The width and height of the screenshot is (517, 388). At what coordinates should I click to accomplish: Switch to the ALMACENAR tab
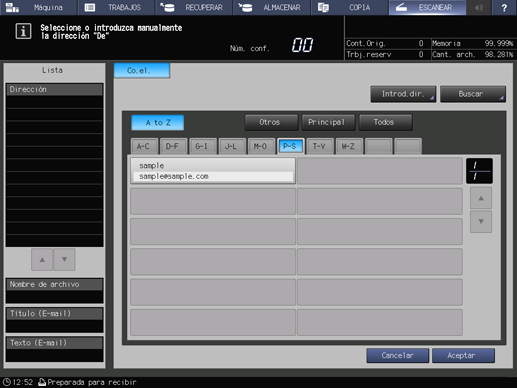272,7
